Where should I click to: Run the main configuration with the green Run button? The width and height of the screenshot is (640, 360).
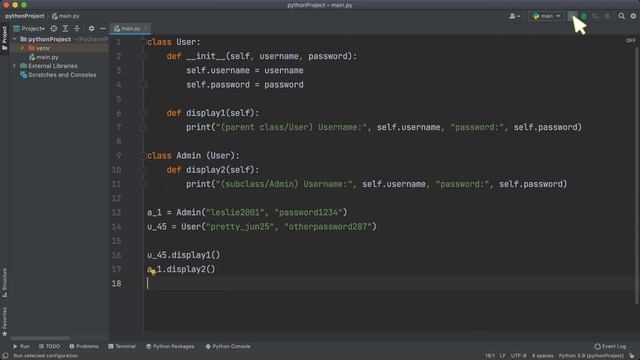[572, 16]
